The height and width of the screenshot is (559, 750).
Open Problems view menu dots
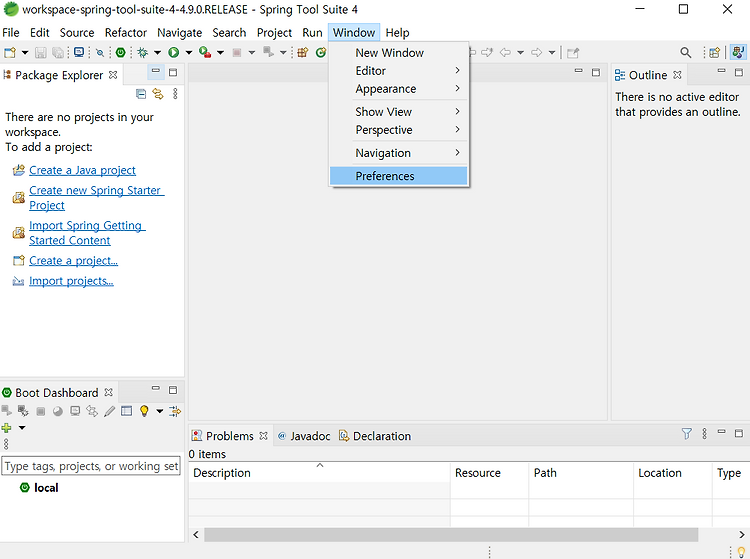coord(704,434)
